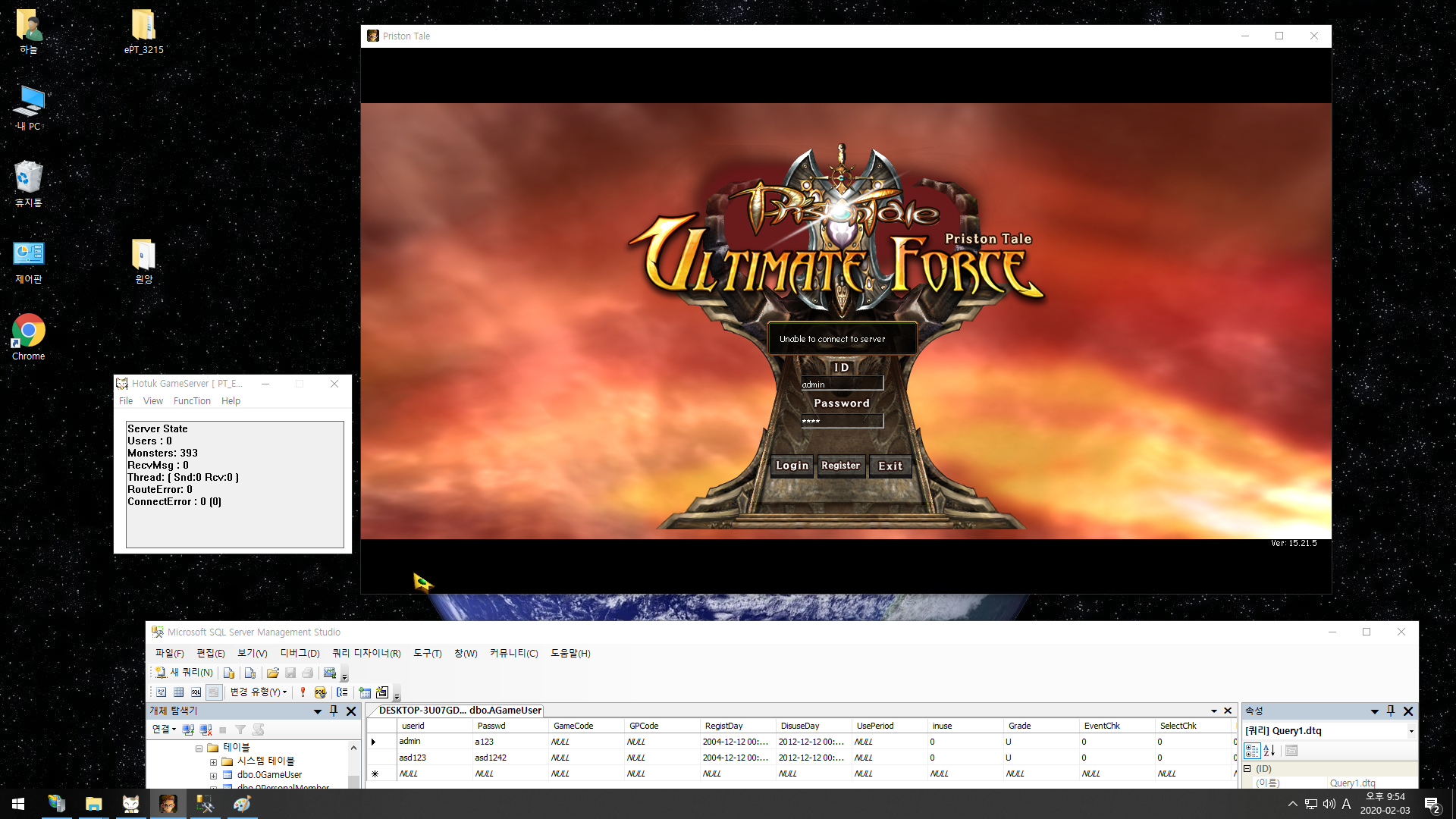Click the Verify SQL Syntax icon

tap(320, 692)
